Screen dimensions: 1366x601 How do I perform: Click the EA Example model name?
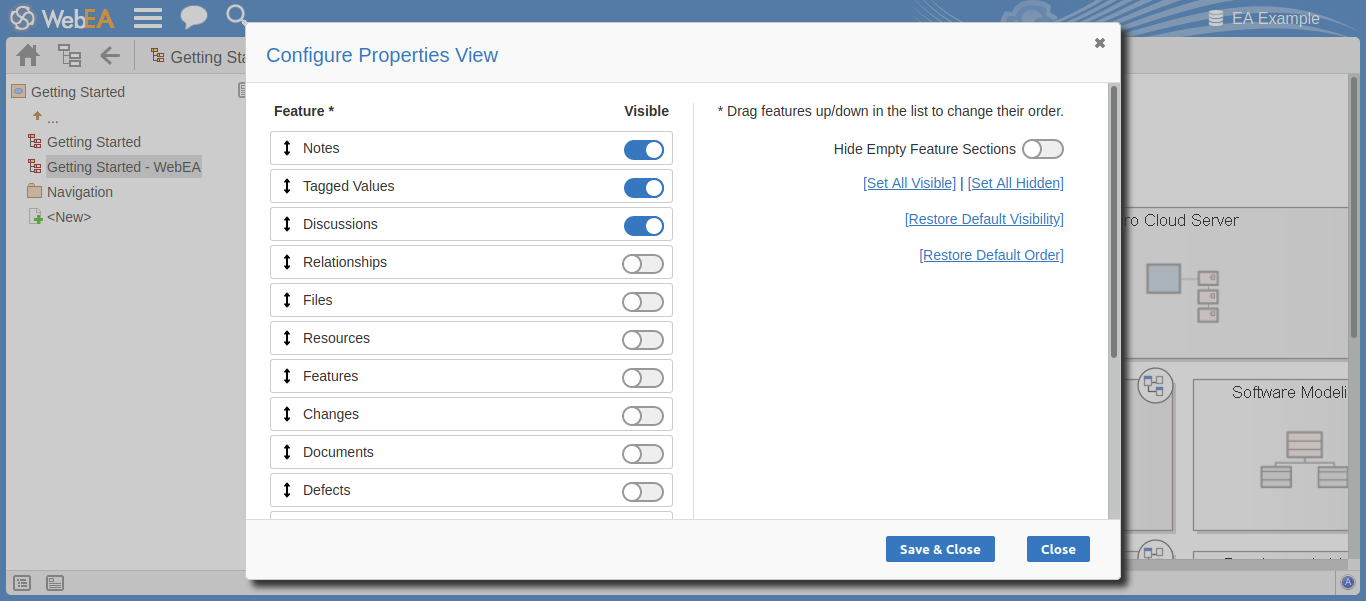click(1275, 17)
